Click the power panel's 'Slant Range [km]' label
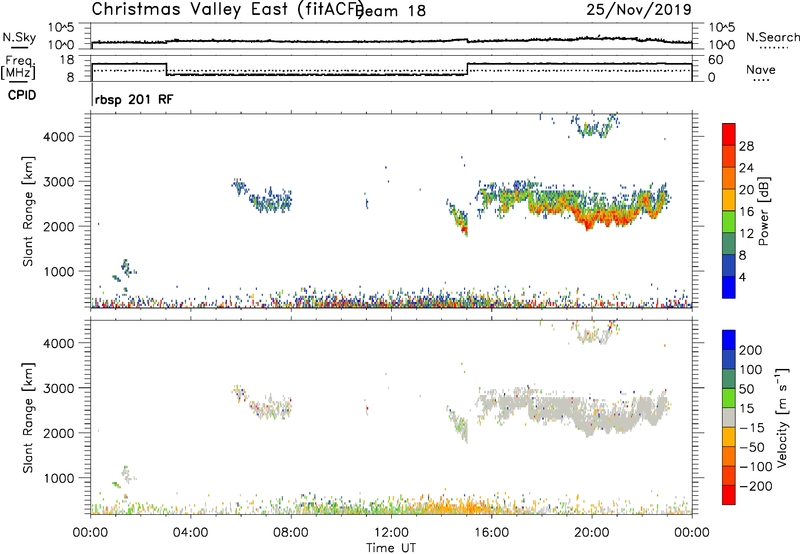Image resolution: width=800 pixels, height=554 pixels. point(28,211)
